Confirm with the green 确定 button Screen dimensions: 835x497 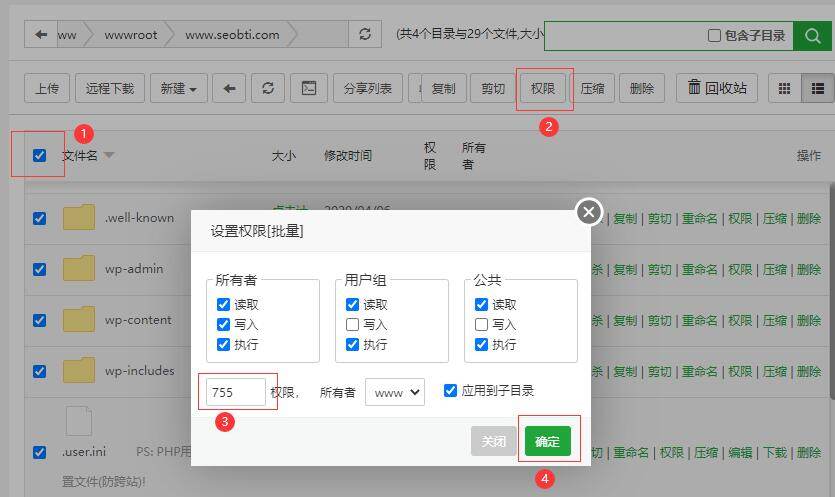[547, 441]
